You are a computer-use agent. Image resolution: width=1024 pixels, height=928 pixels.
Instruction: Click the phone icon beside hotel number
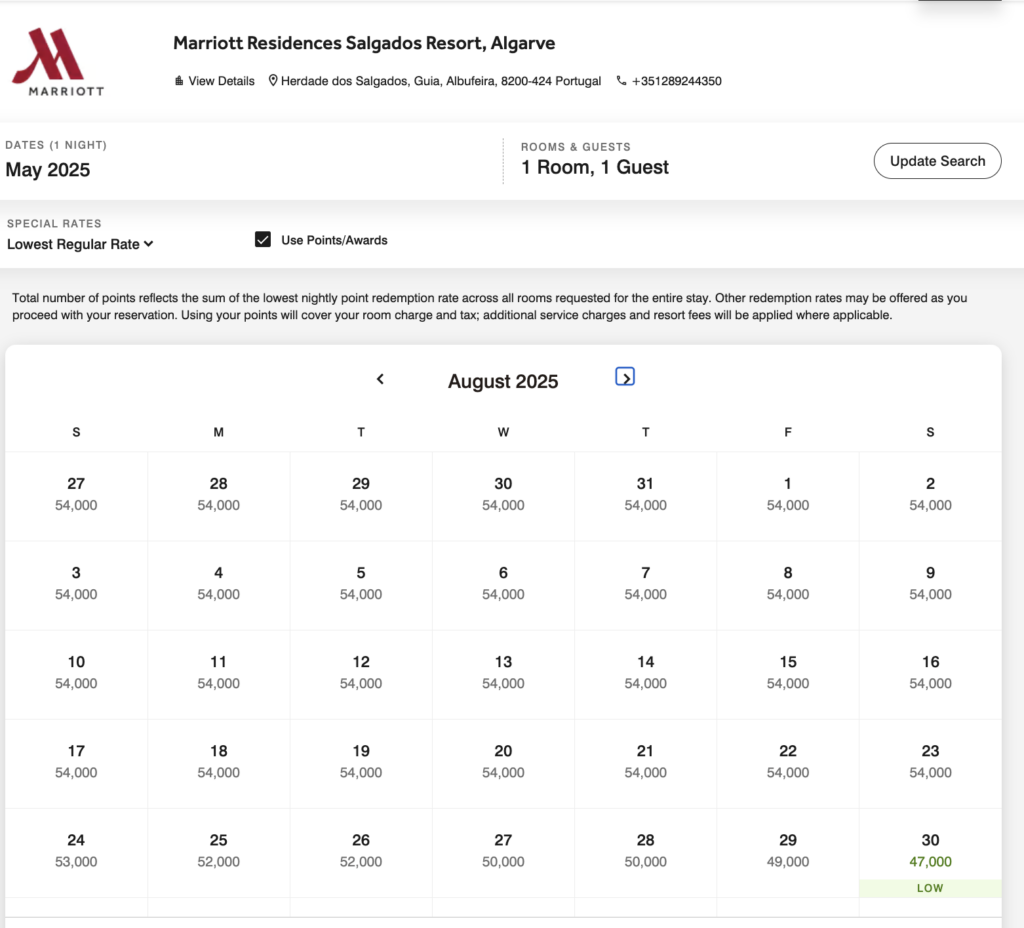(x=621, y=80)
